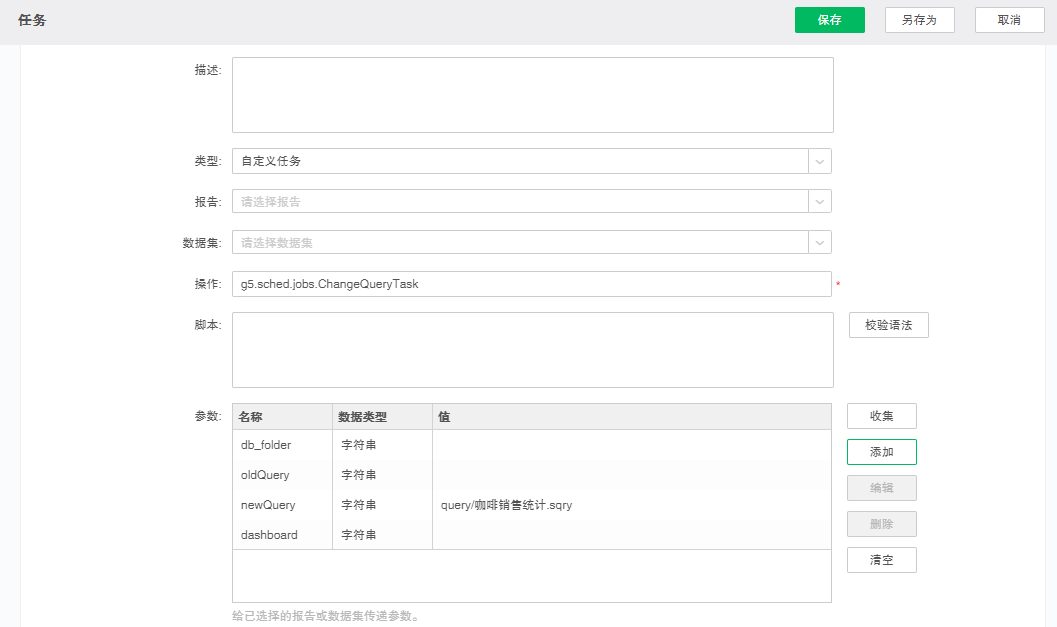Click the 另存为 button

[919, 20]
